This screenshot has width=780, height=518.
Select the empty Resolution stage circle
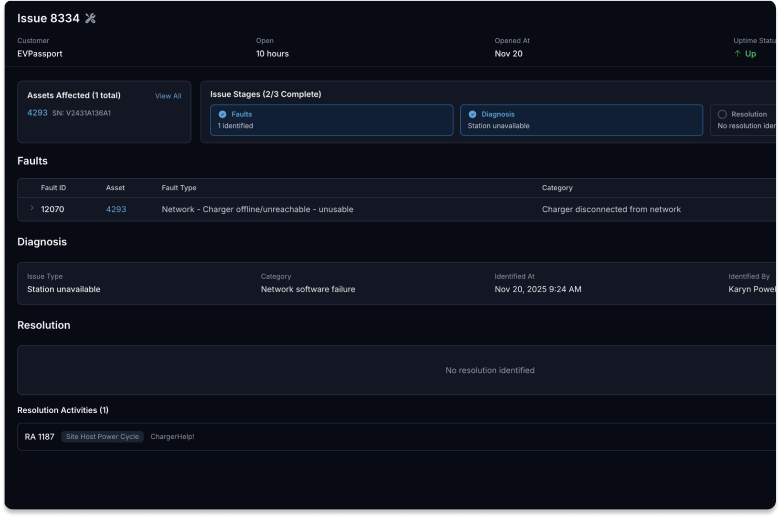click(x=722, y=115)
